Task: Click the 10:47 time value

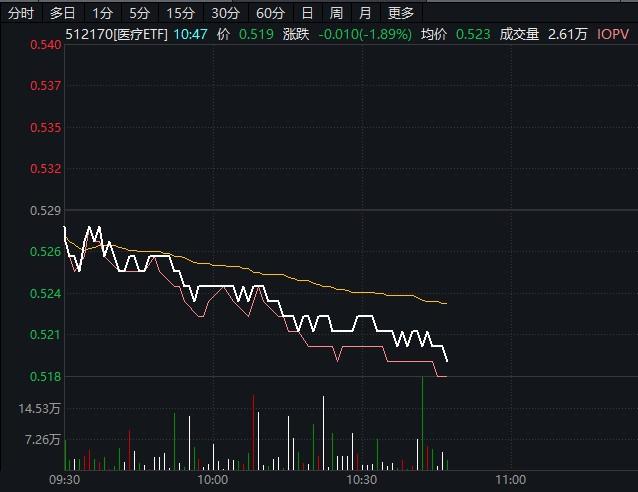Action: pyautogui.click(x=190, y=34)
